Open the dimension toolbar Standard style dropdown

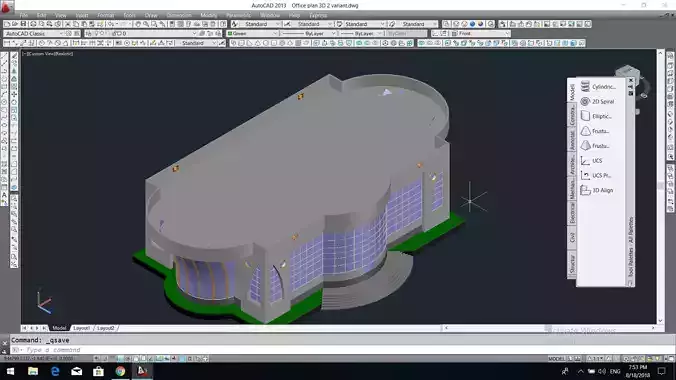pyautogui.click(x=197, y=43)
